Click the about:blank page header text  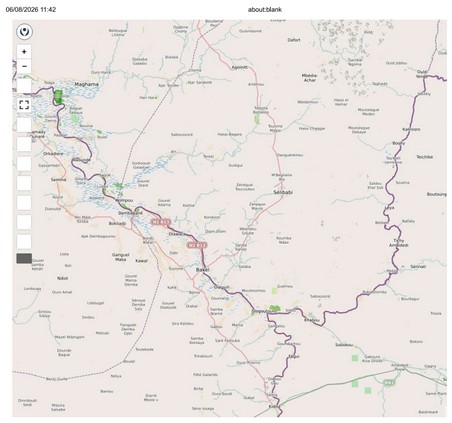[x=265, y=10]
